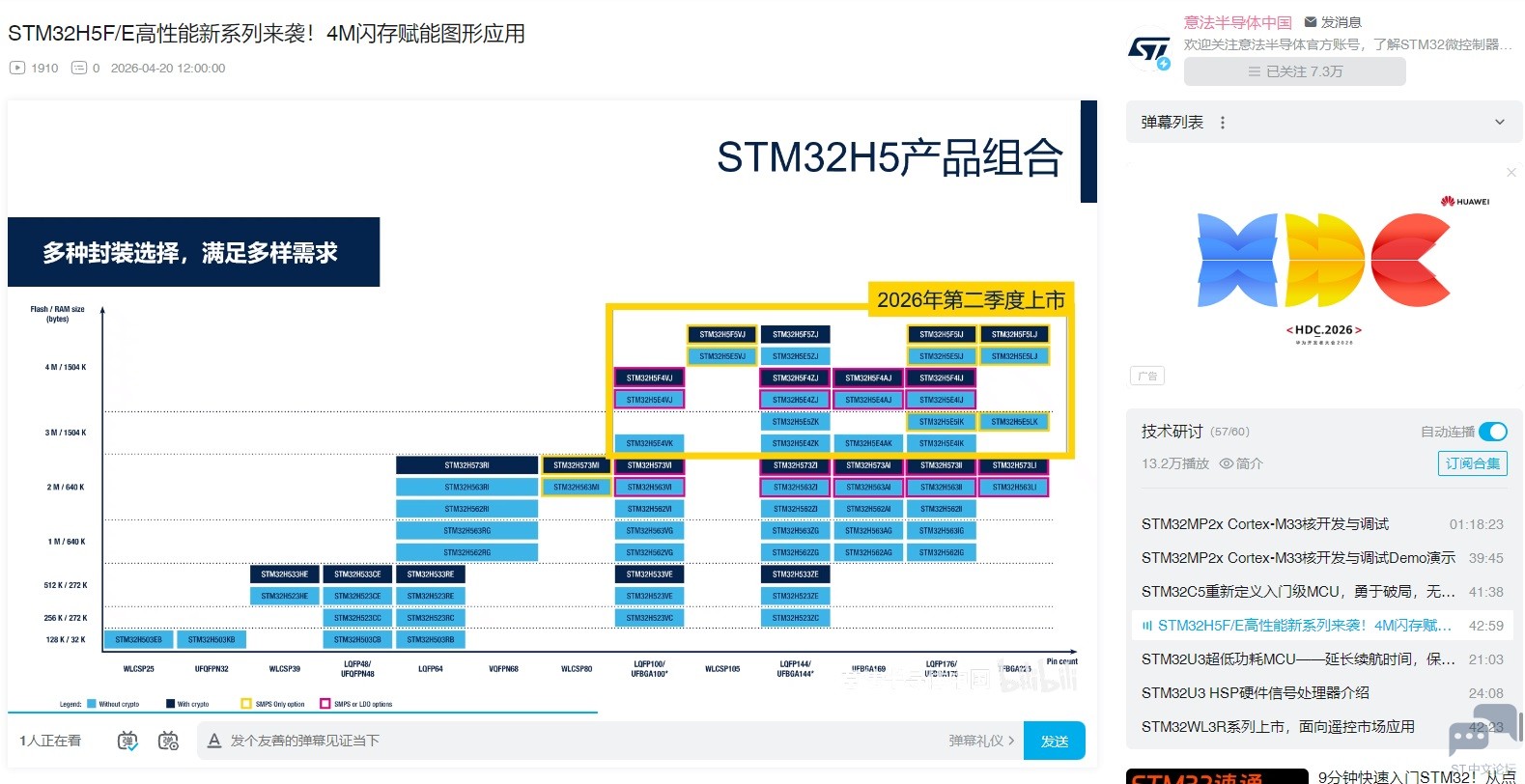Image resolution: width=1525 pixels, height=784 pixels.
Task: Select the current STM32H5F/E playlist item
Action: 1322,626
